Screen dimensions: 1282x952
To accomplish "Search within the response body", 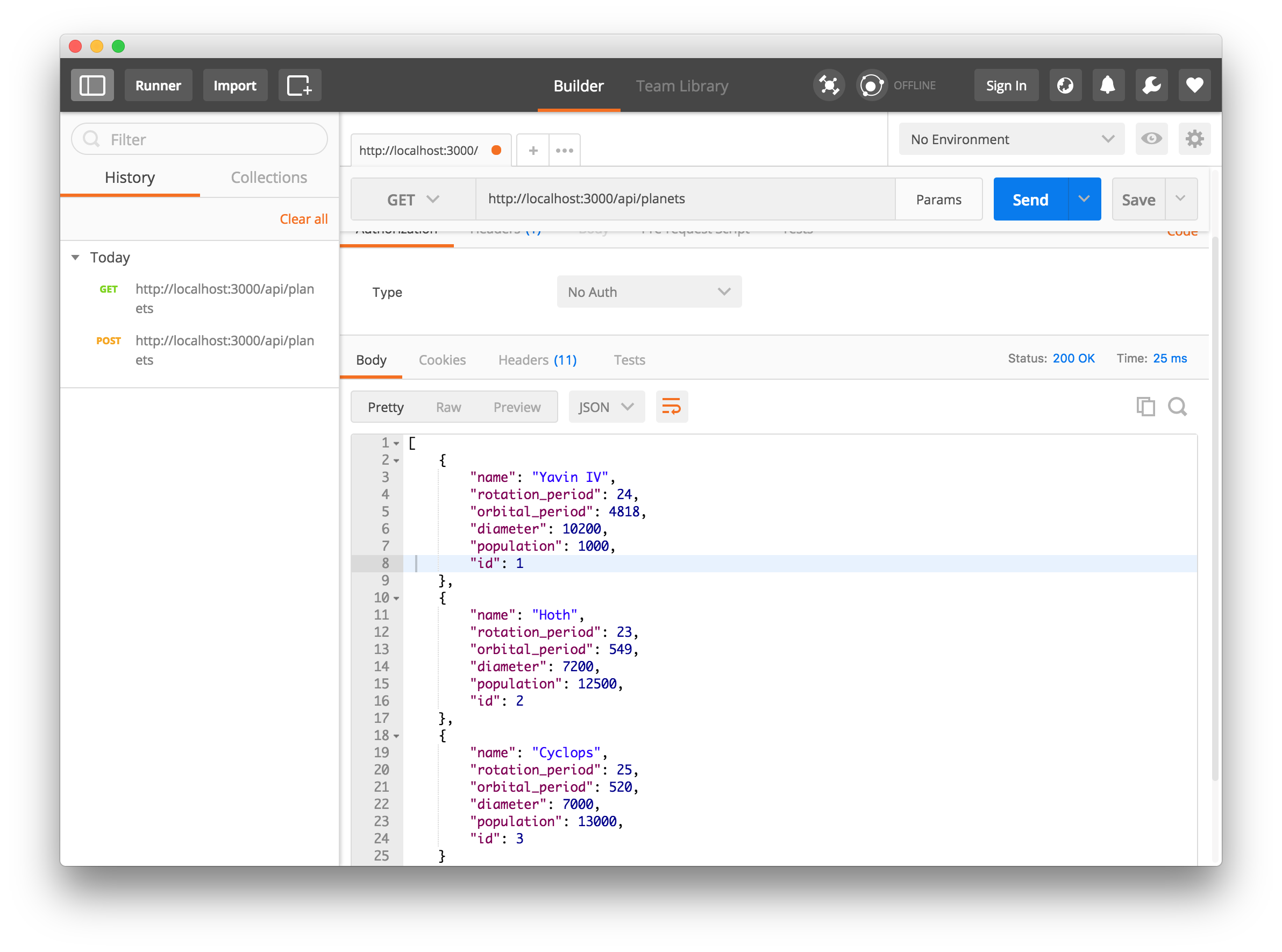I will coord(1177,407).
